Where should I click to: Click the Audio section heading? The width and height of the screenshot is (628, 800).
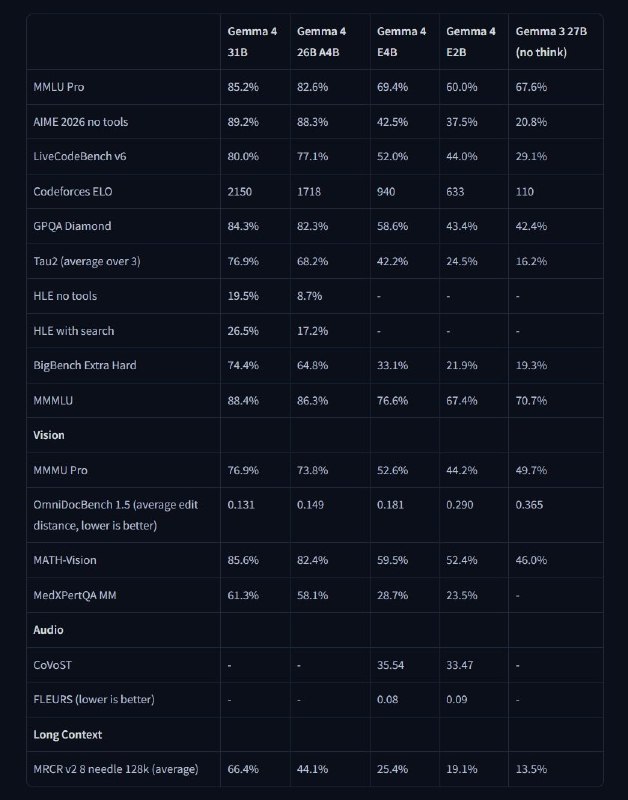coord(48,630)
